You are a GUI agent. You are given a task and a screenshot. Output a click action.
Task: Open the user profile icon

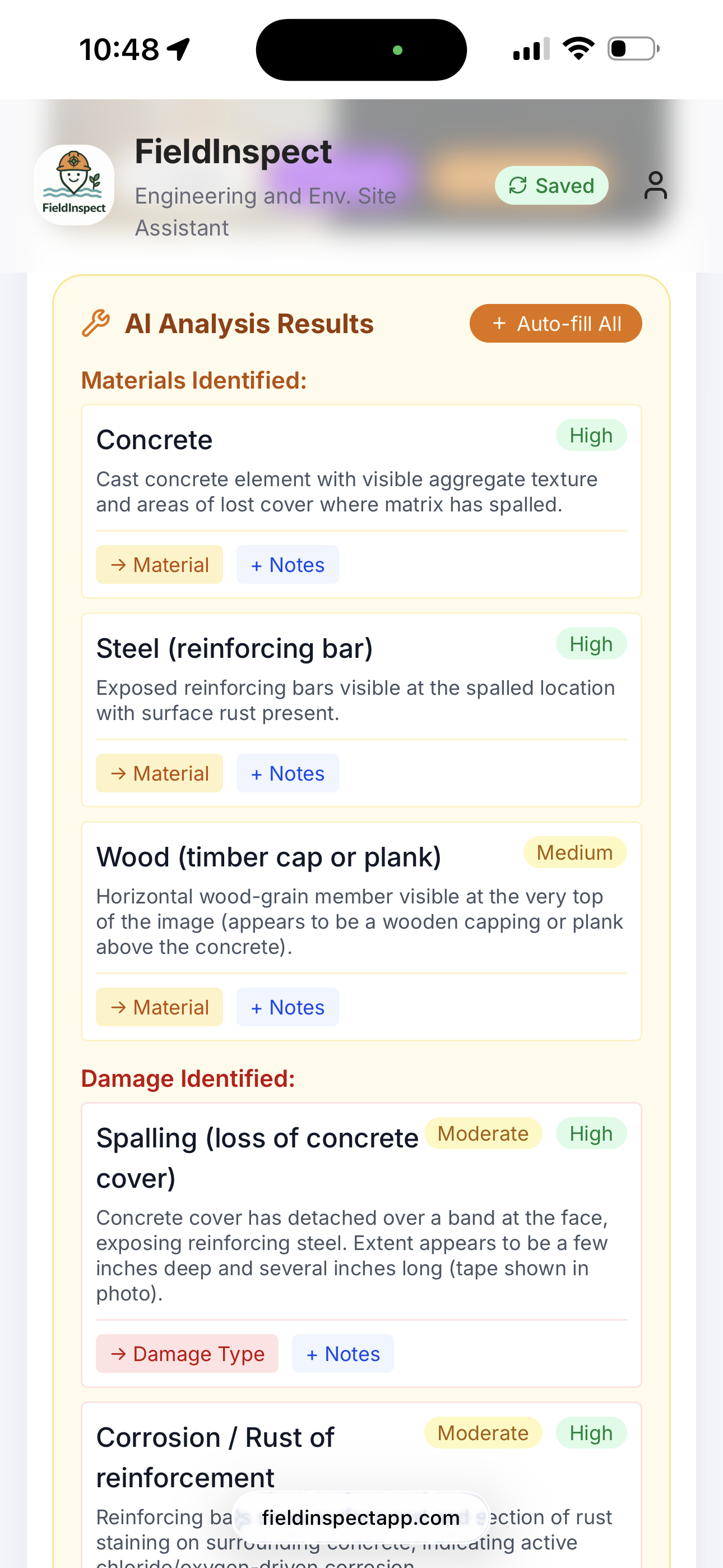coord(655,185)
